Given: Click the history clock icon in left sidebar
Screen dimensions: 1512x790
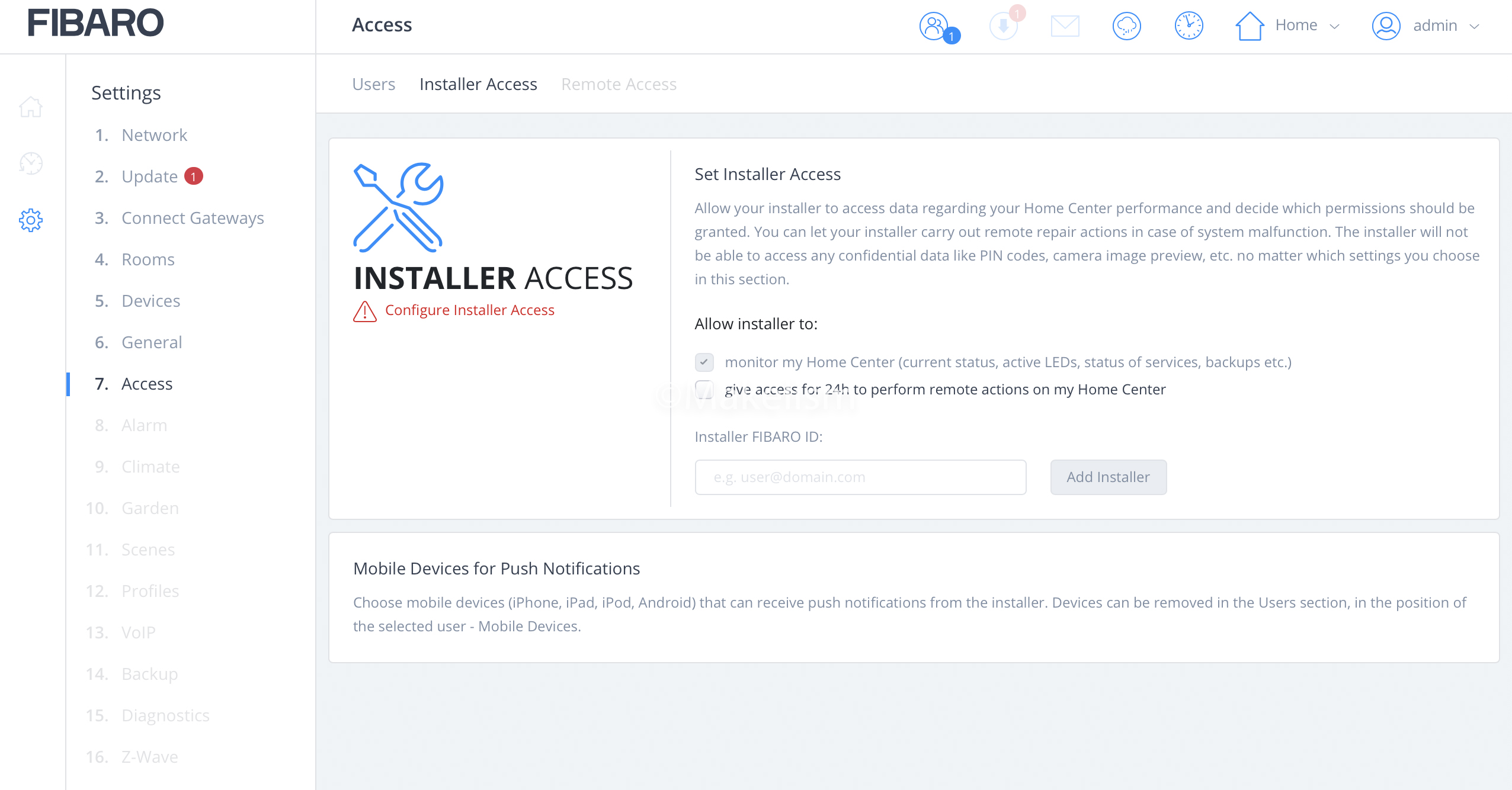Looking at the screenshot, I should tap(31, 163).
